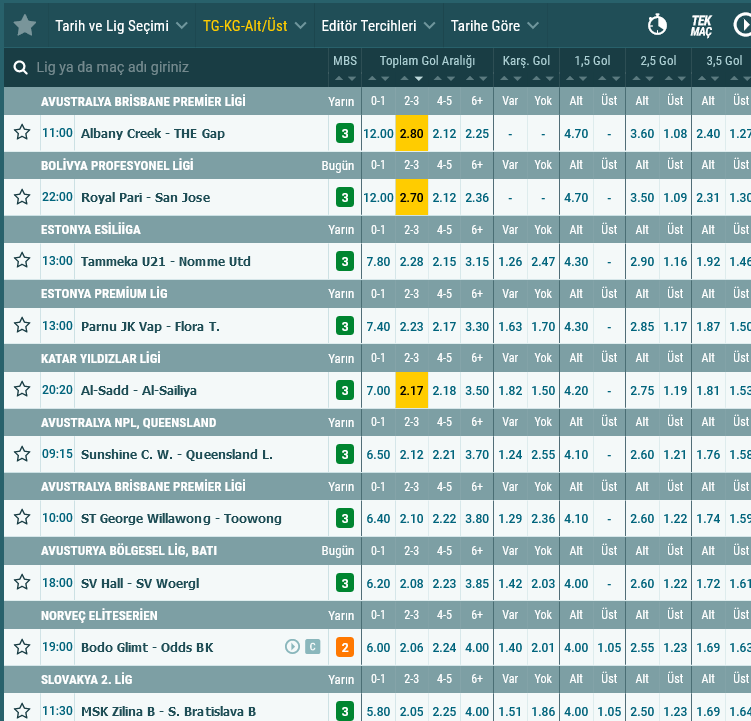The height and width of the screenshot is (721, 751).
Task: Click Estonya Esiliiga league header
Action: pos(91,229)
